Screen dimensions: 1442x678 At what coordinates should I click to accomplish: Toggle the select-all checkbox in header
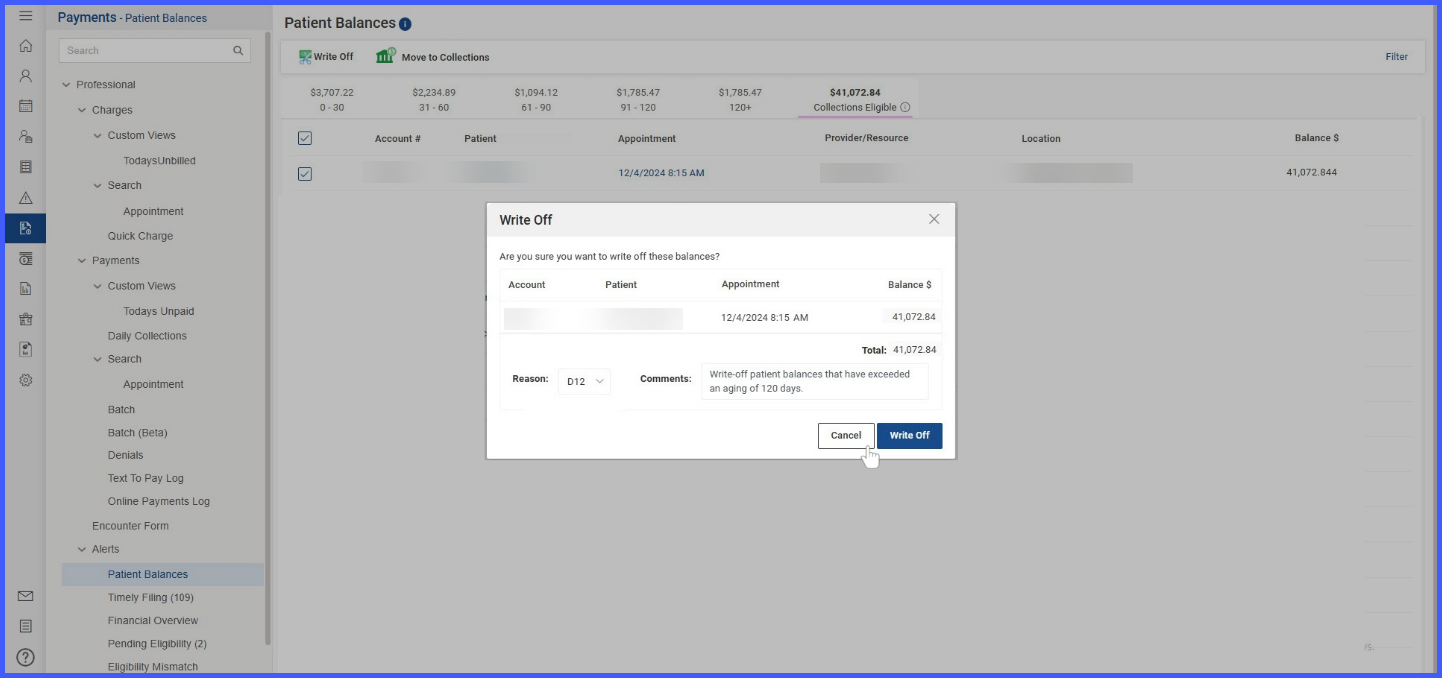click(305, 138)
